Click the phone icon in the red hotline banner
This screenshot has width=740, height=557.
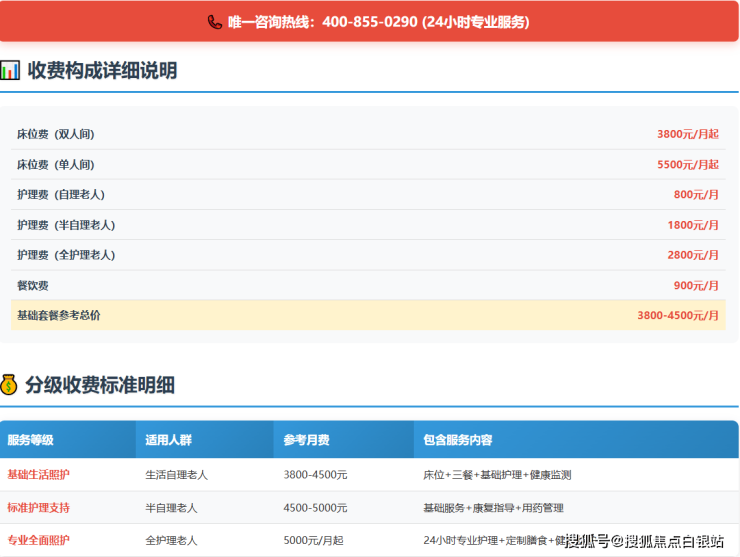[215, 22]
